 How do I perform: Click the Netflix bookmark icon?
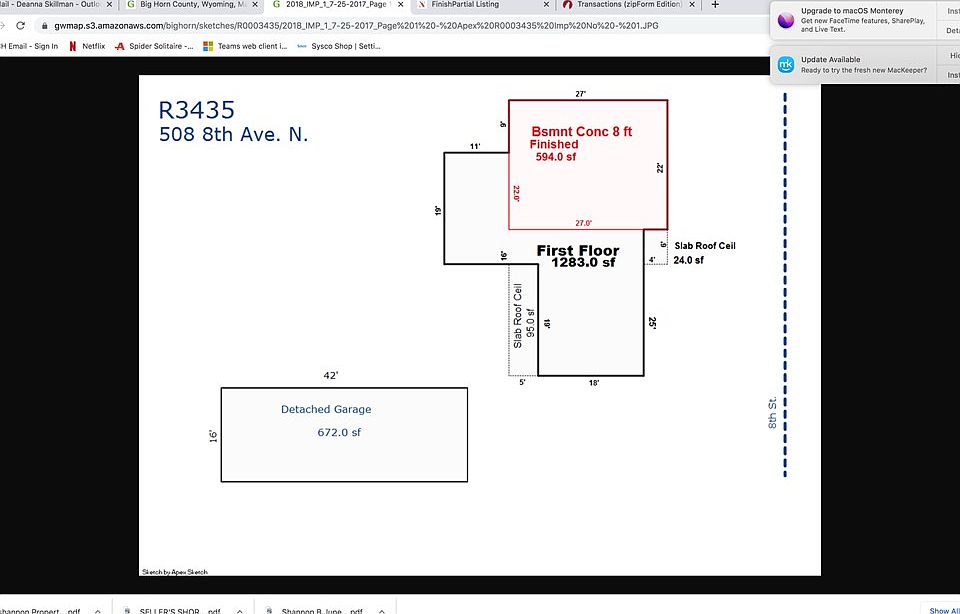[x=73, y=46]
